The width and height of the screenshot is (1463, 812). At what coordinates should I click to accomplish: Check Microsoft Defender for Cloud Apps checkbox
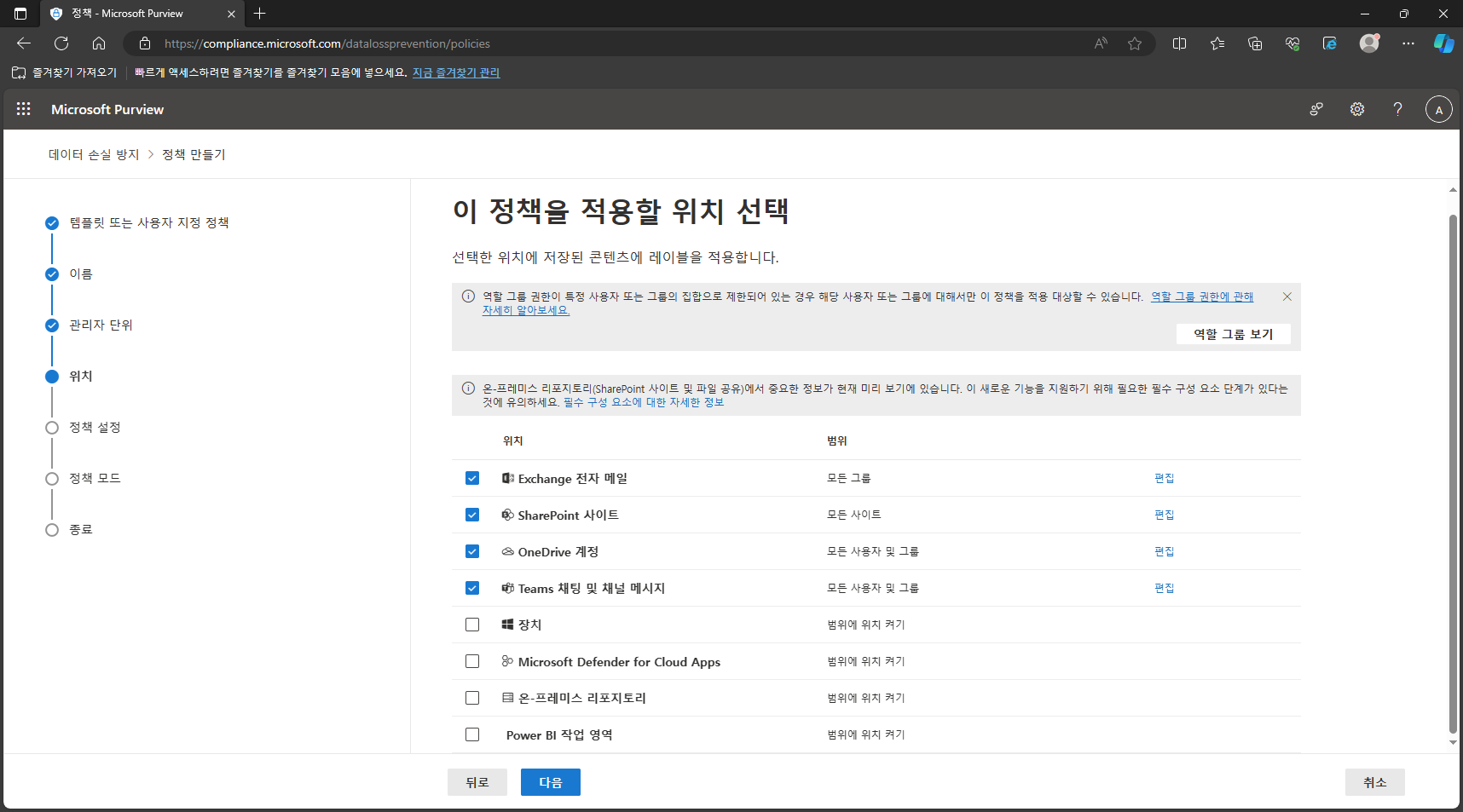pos(472,661)
